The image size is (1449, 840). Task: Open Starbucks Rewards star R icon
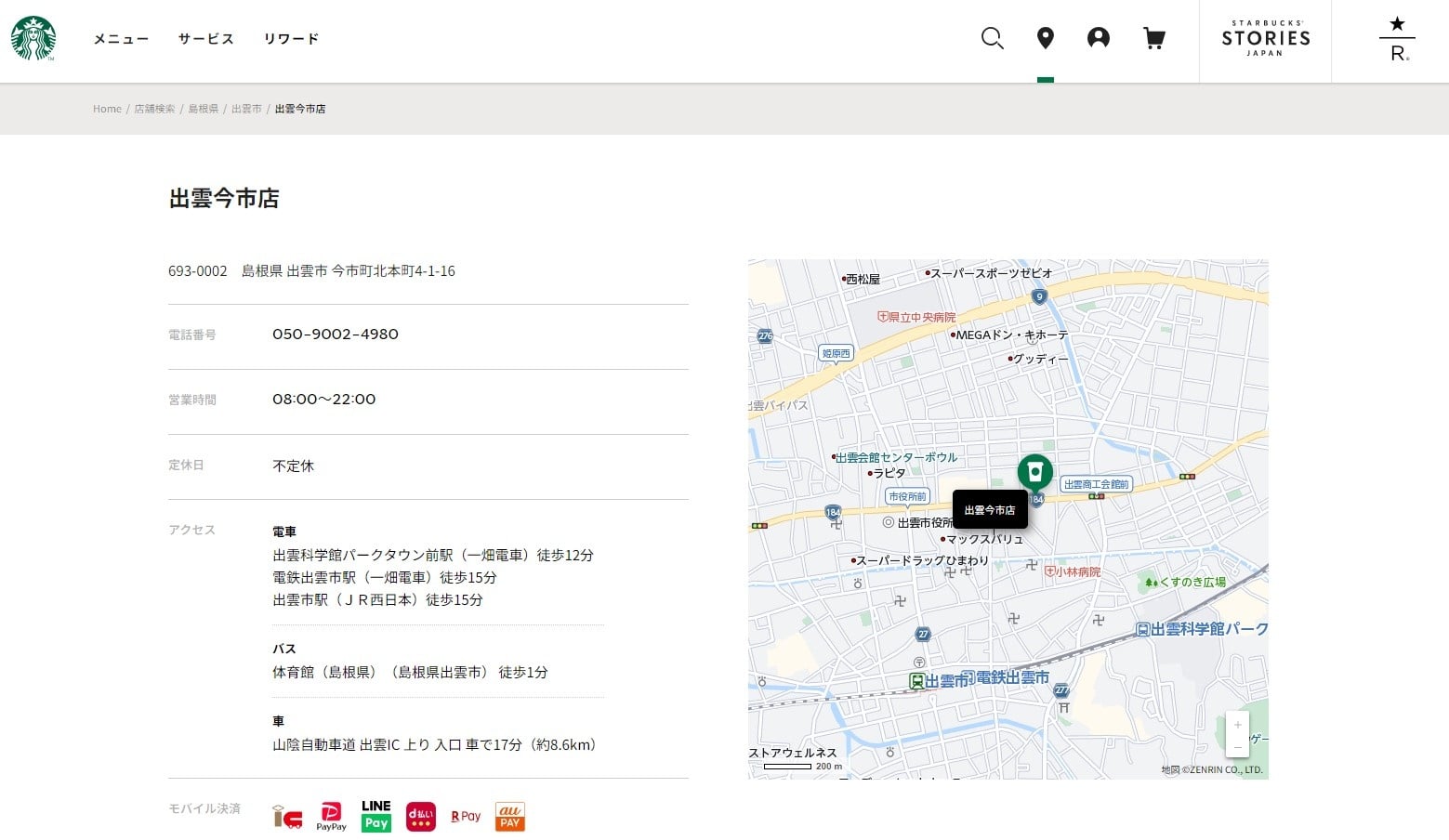tap(1399, 39)
